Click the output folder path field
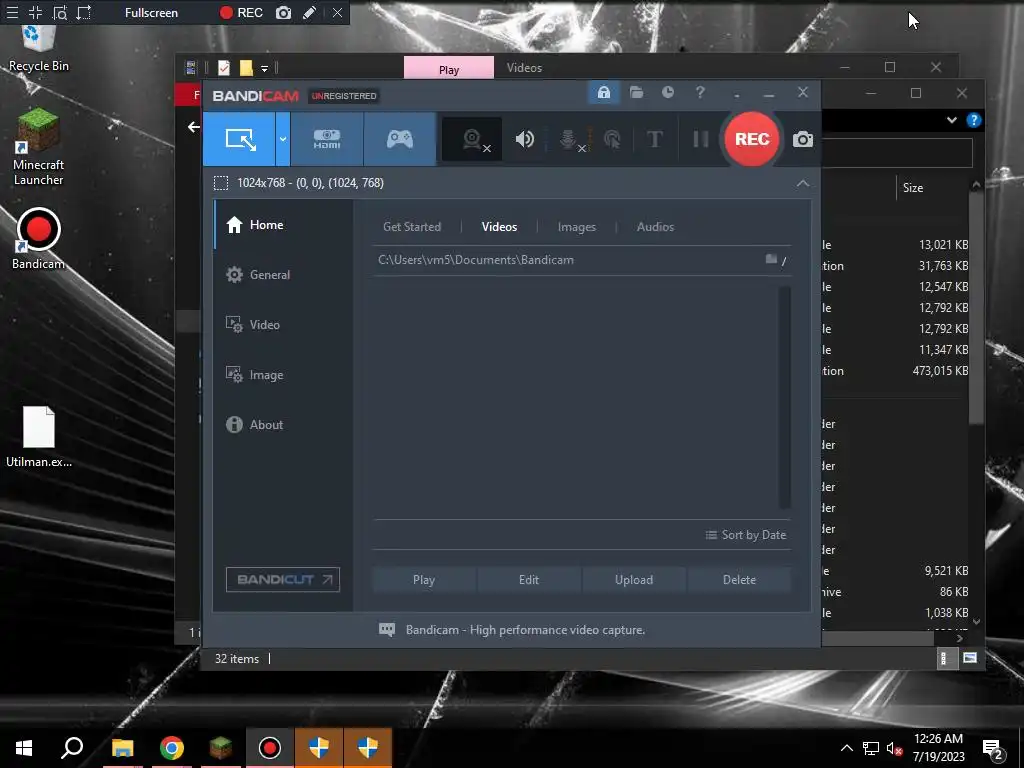 (567, 260)
